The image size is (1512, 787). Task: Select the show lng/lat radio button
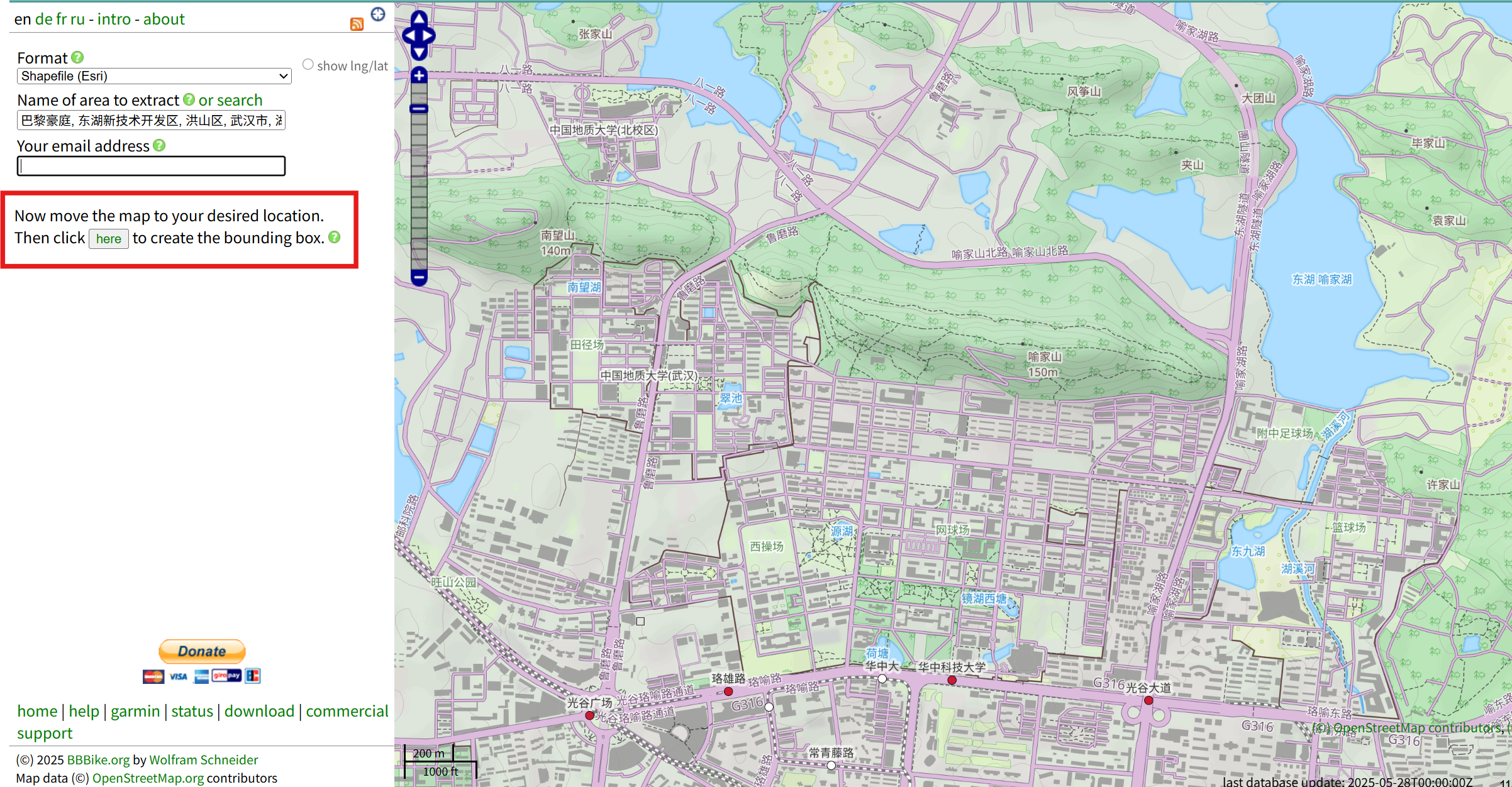308,63
